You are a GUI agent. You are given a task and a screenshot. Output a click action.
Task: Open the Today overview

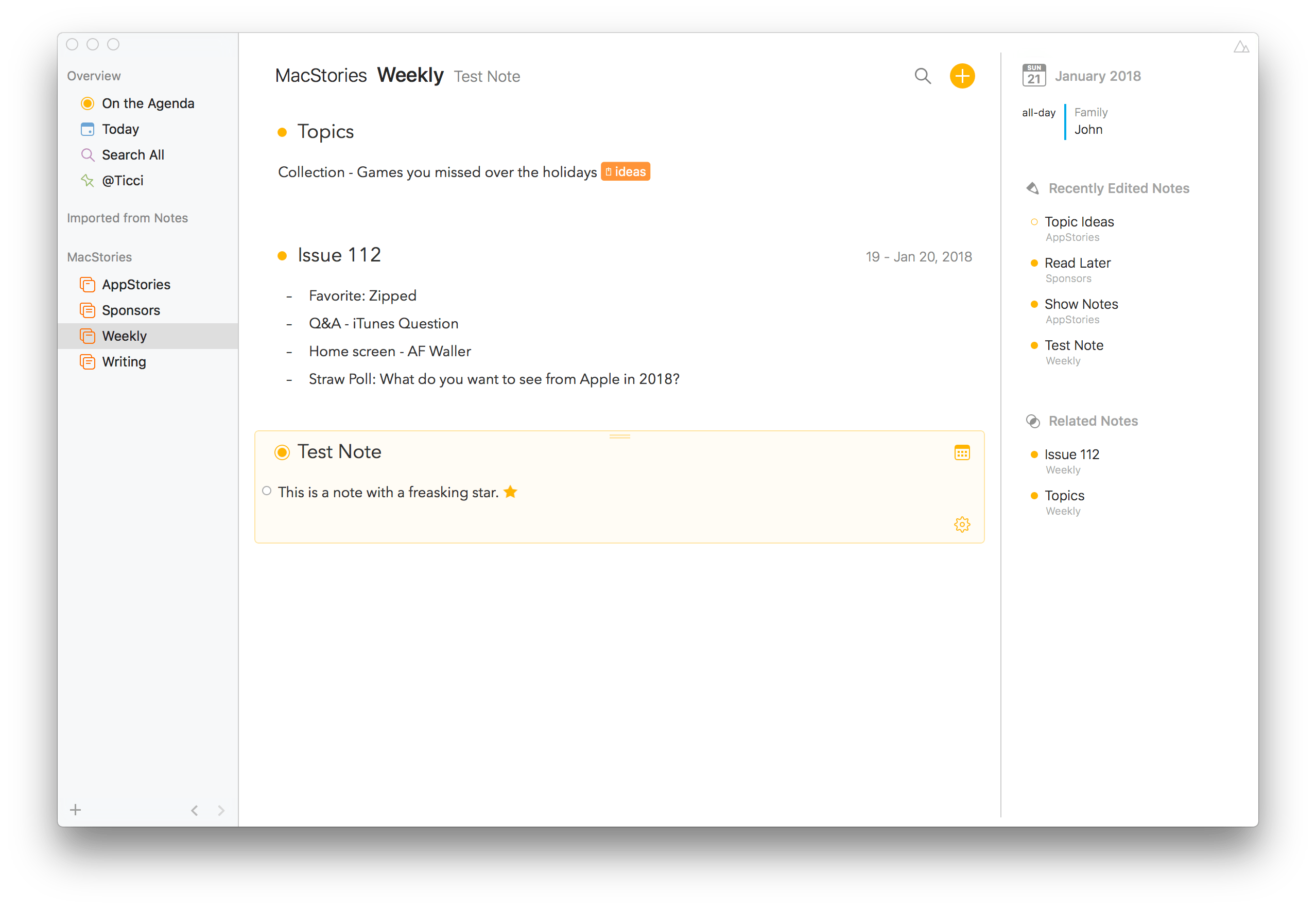(x=148, y=129)
